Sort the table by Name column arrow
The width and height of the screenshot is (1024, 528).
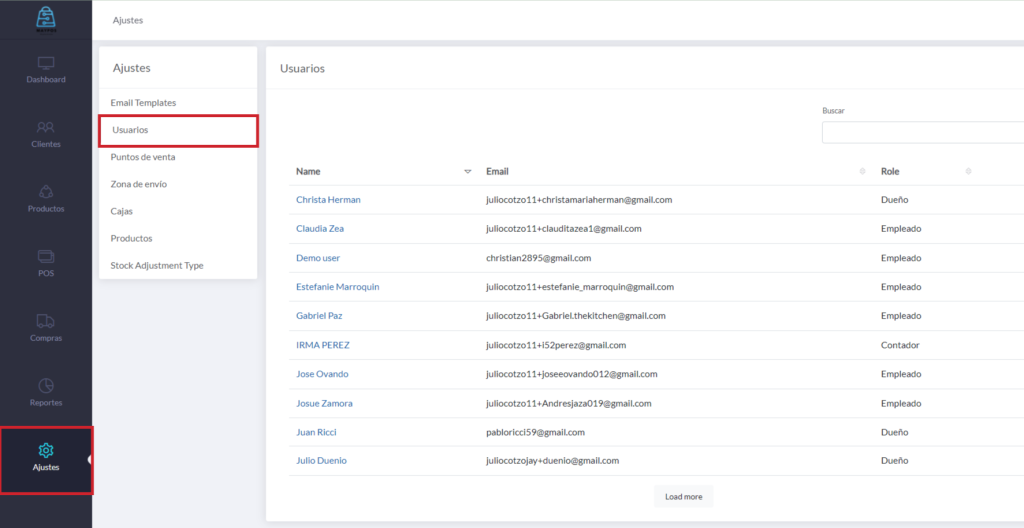pyautogui.click(x=467, y=172)
